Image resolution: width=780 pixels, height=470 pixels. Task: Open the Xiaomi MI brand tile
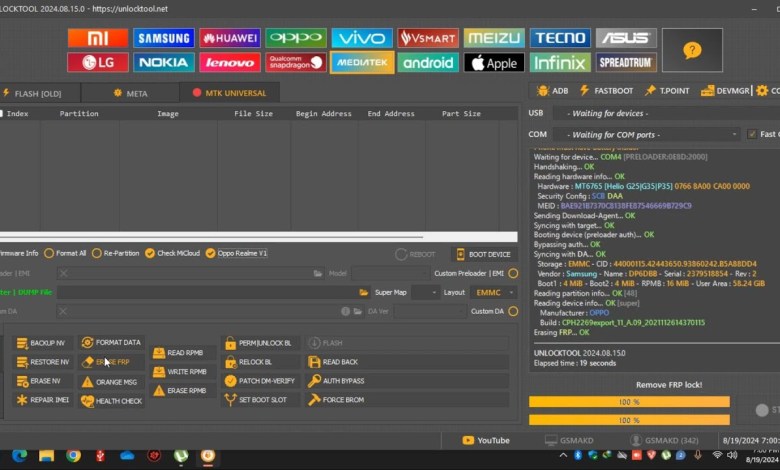pos(98,38)
